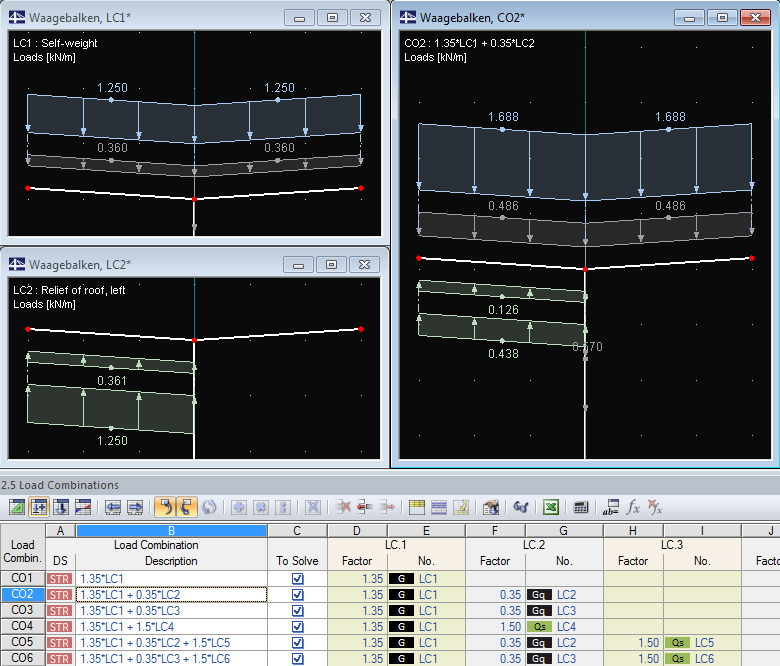
Task: Click LC.2 No. cell 'LC2' in CO2 row
Action: coord(564,594)
